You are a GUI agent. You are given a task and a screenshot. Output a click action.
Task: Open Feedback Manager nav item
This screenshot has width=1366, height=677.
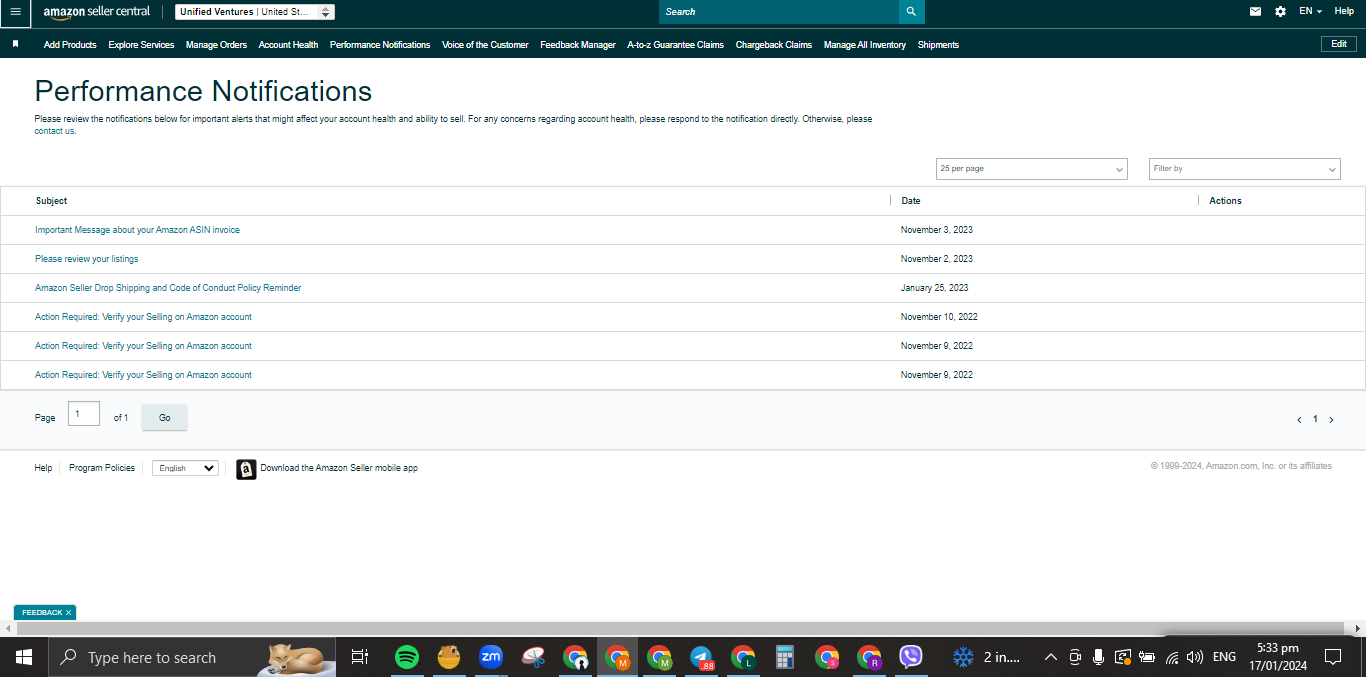point(578,45)
